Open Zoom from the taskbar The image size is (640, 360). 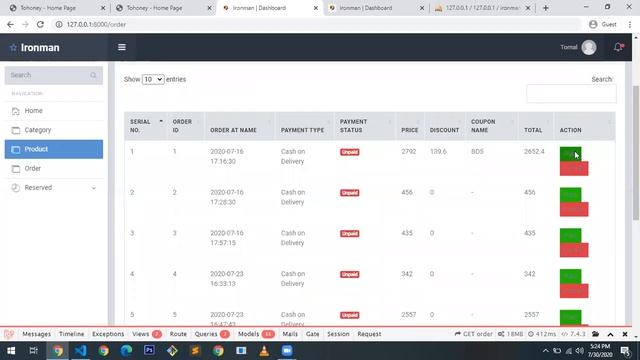pyautogui.click(x=287, y=351)
